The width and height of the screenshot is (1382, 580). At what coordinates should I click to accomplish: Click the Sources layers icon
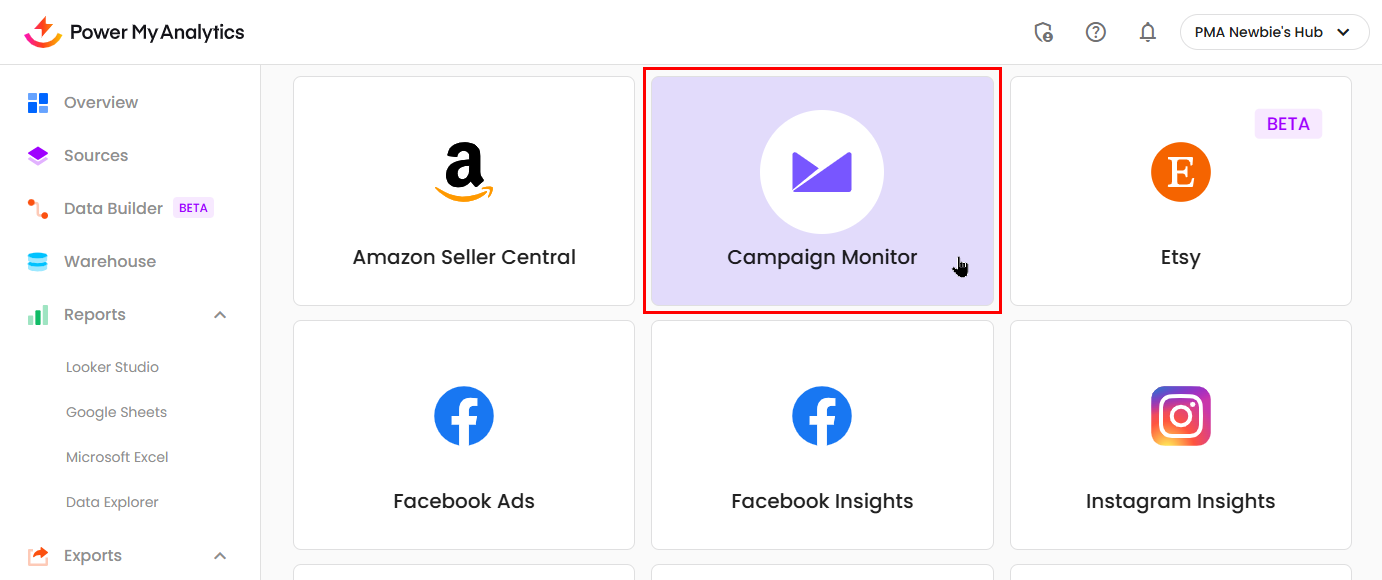coord(38,155)
